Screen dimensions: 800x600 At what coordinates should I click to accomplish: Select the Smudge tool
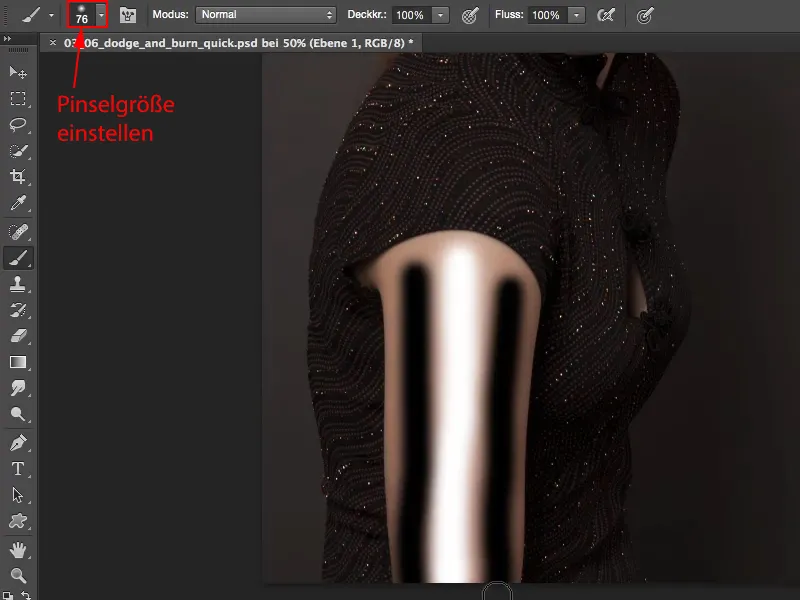[18, 388]
